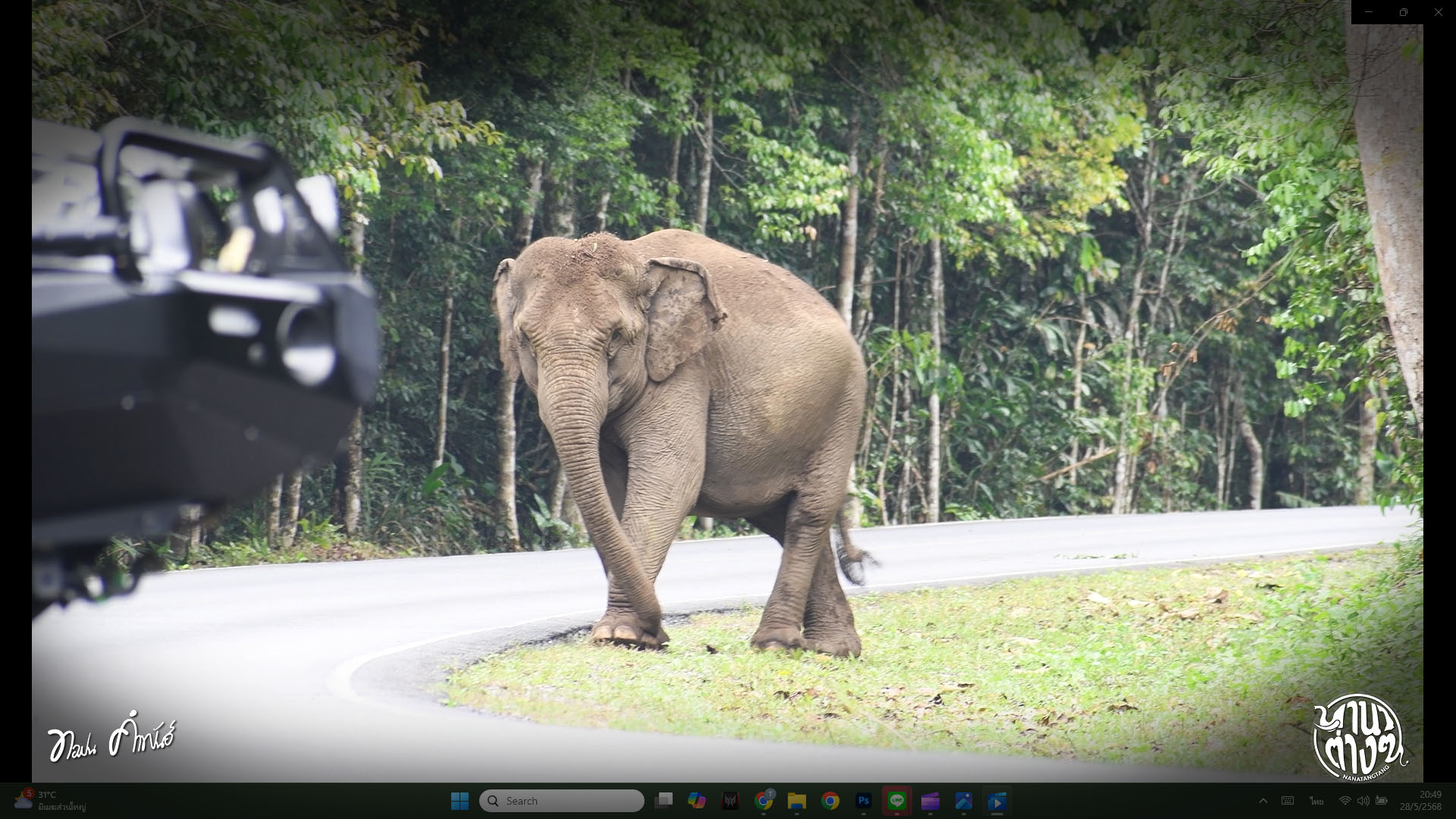
Task: Check the battery status icon
Action: point(1382,801)
